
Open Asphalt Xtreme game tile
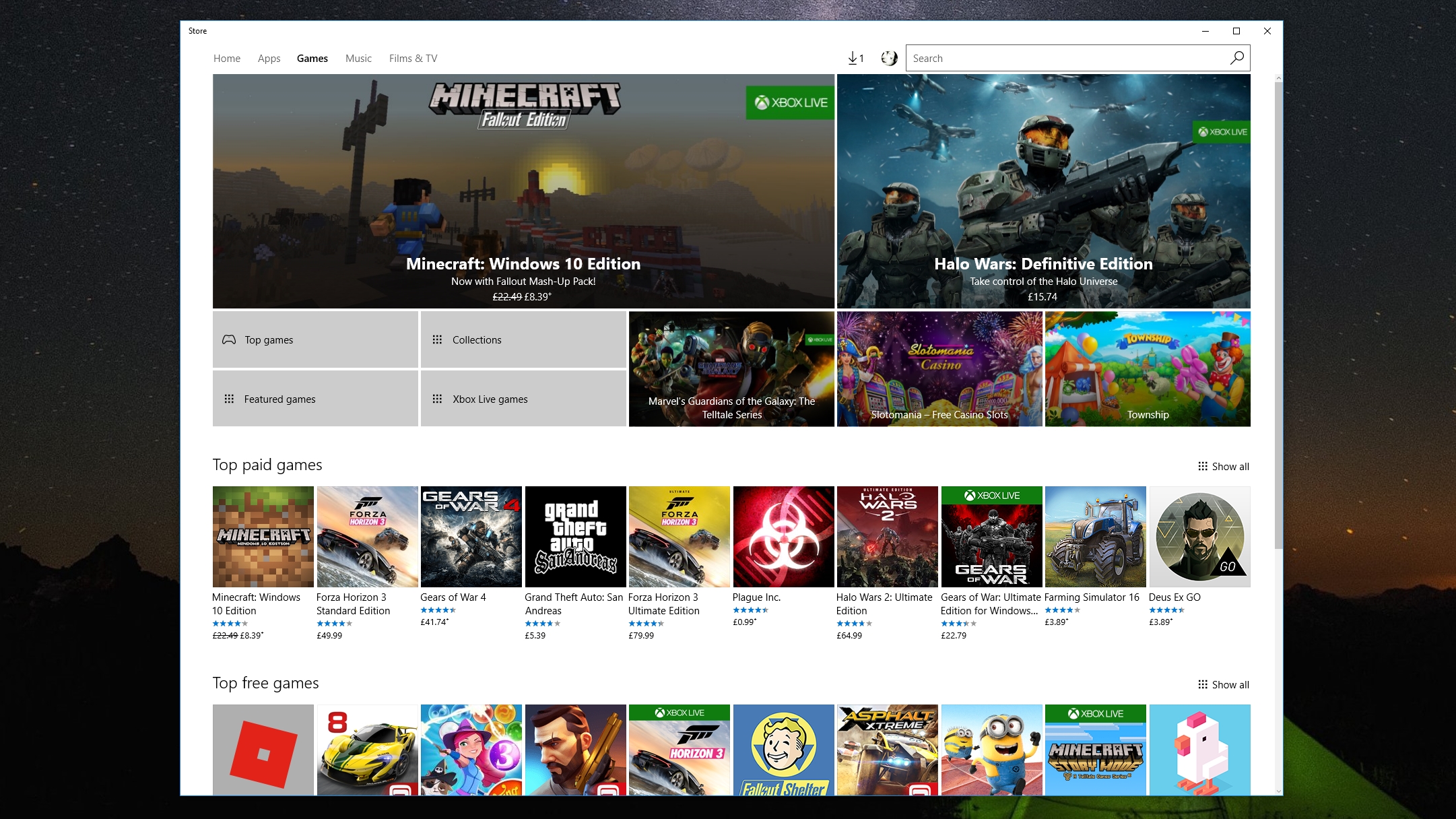click(888, 750)
